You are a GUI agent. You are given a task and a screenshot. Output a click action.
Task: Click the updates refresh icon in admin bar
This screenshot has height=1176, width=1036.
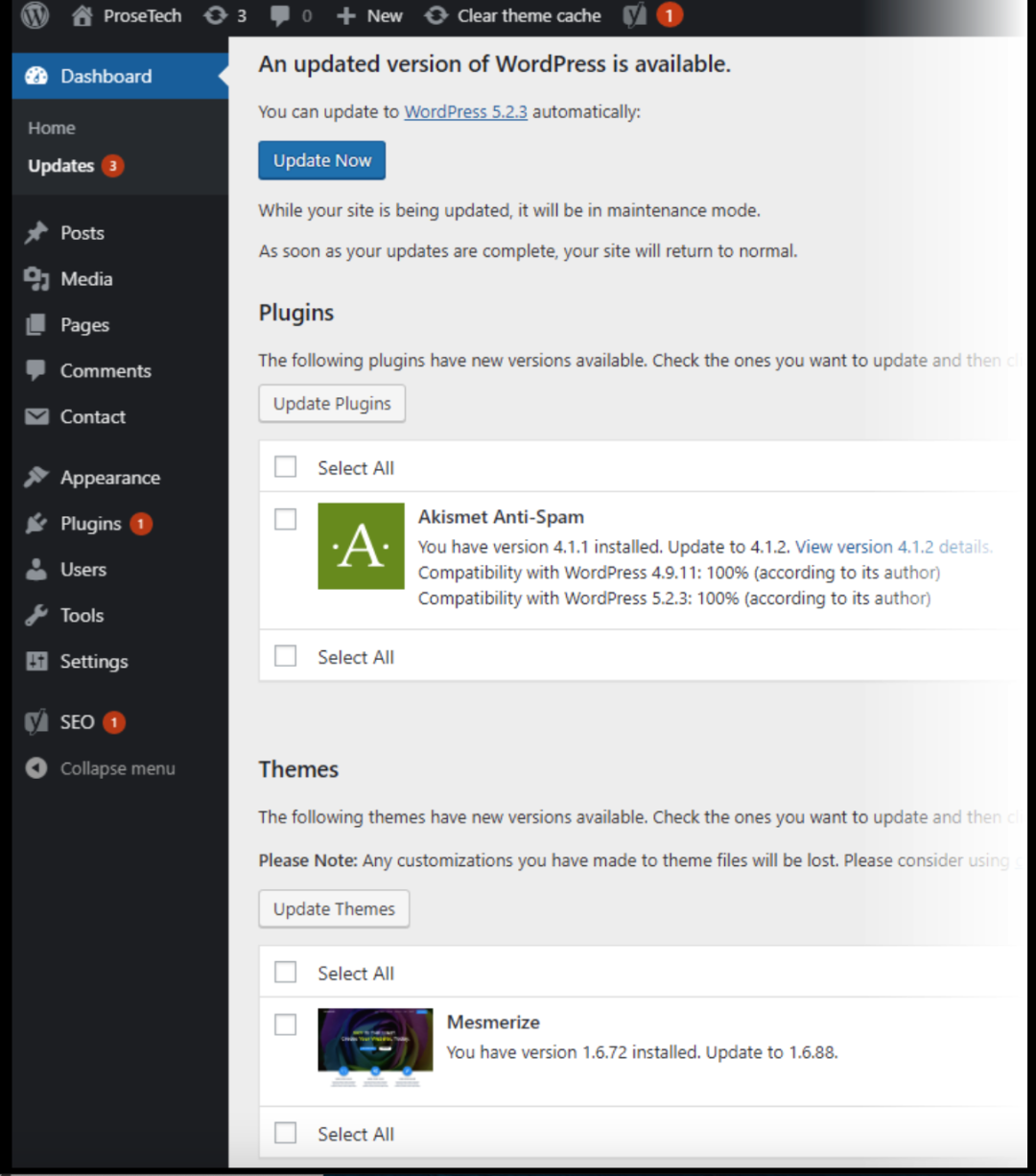(x=216, y=16)
